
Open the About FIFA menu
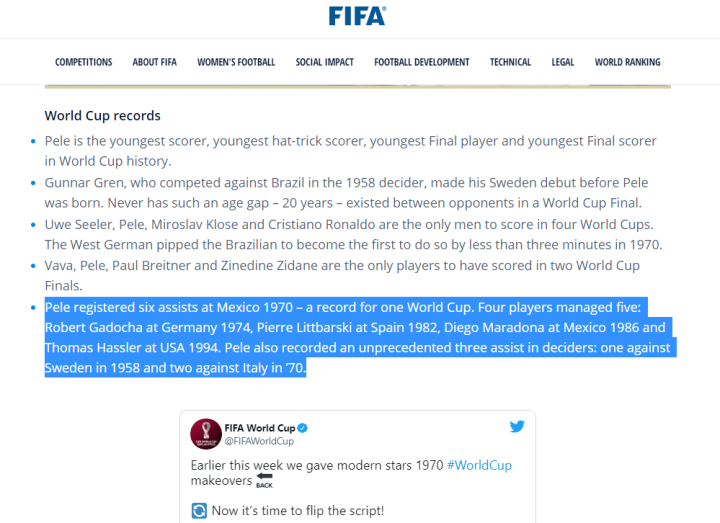[x=154, y=62]
